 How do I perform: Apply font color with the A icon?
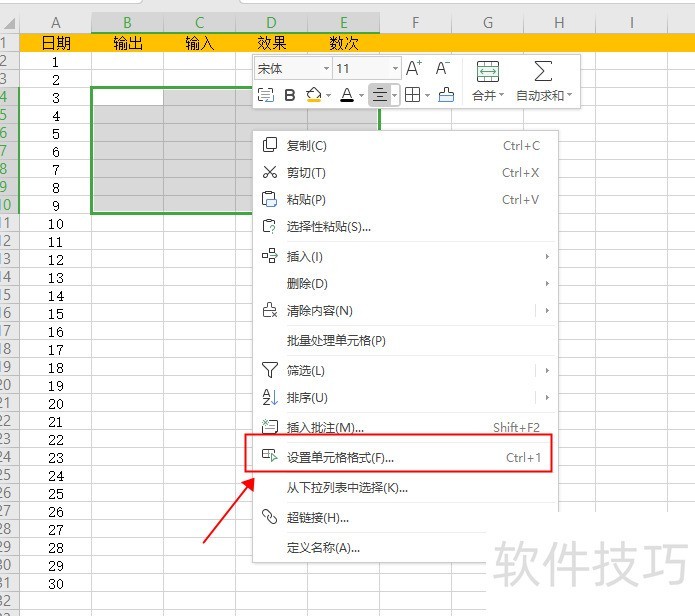pyautogui.click(x=347, y=95)
